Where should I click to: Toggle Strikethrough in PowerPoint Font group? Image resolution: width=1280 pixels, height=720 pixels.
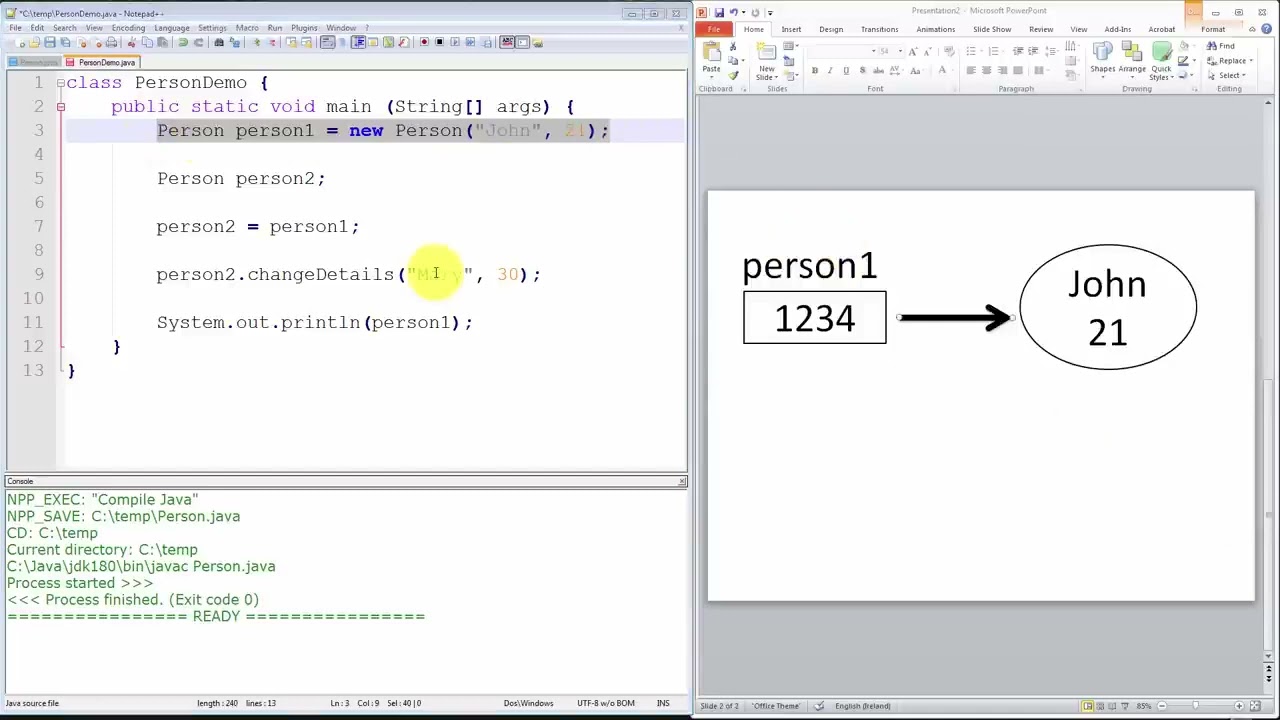(878, 70)
